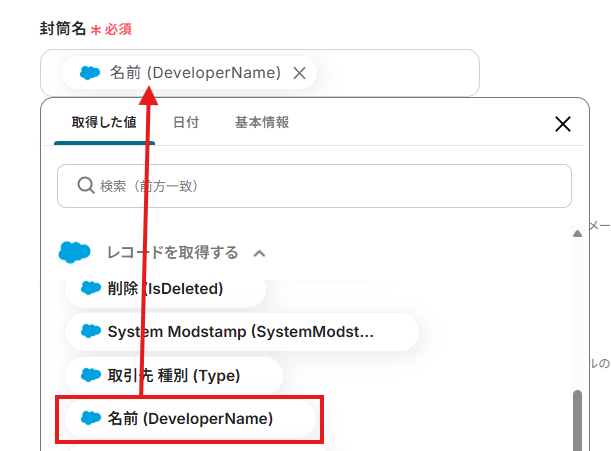Click Salesforce icon in highlighted 名前 list item
This screenshot has height=451, width=611.
(91, 418)
